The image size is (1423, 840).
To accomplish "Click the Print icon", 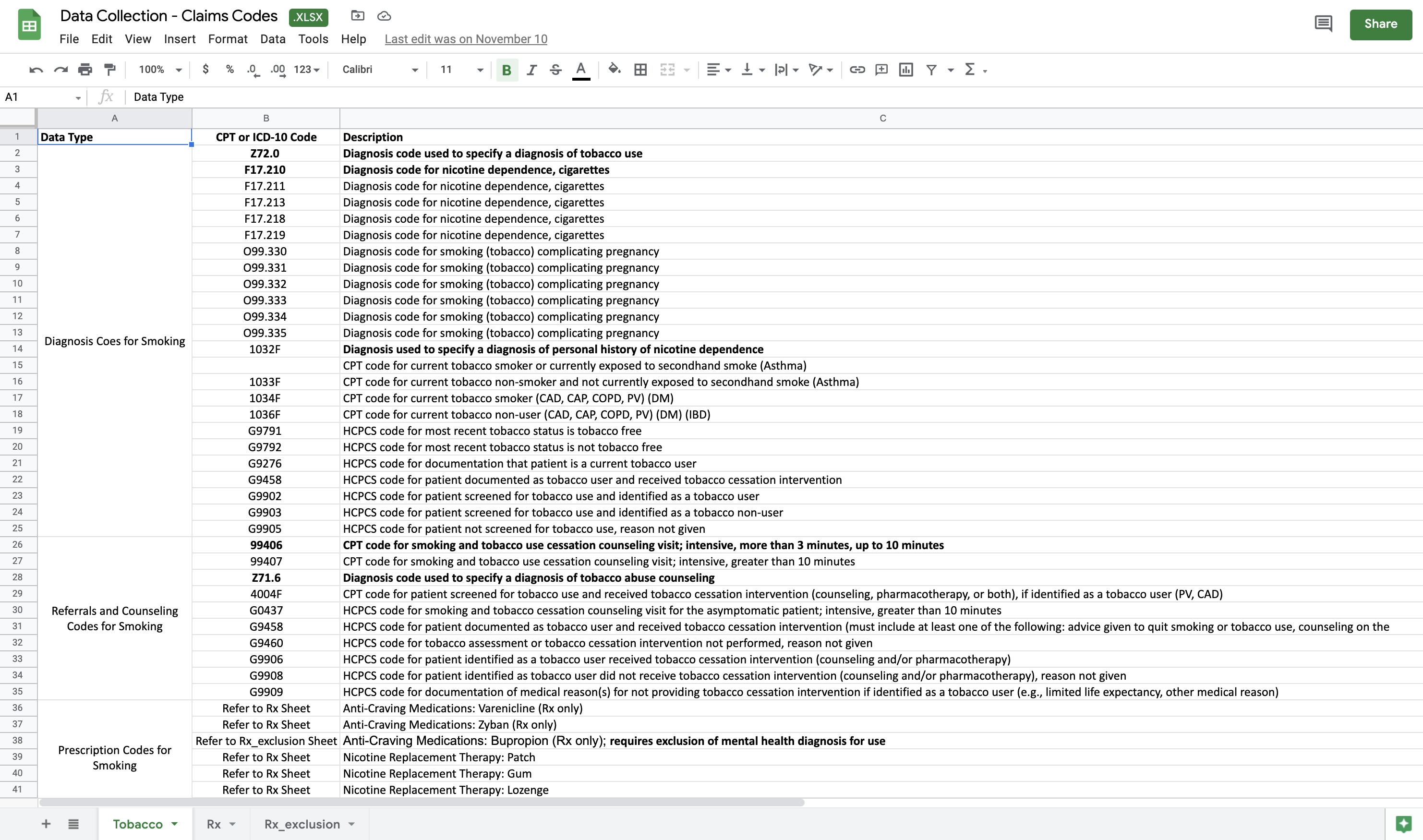I will [85, 70].
